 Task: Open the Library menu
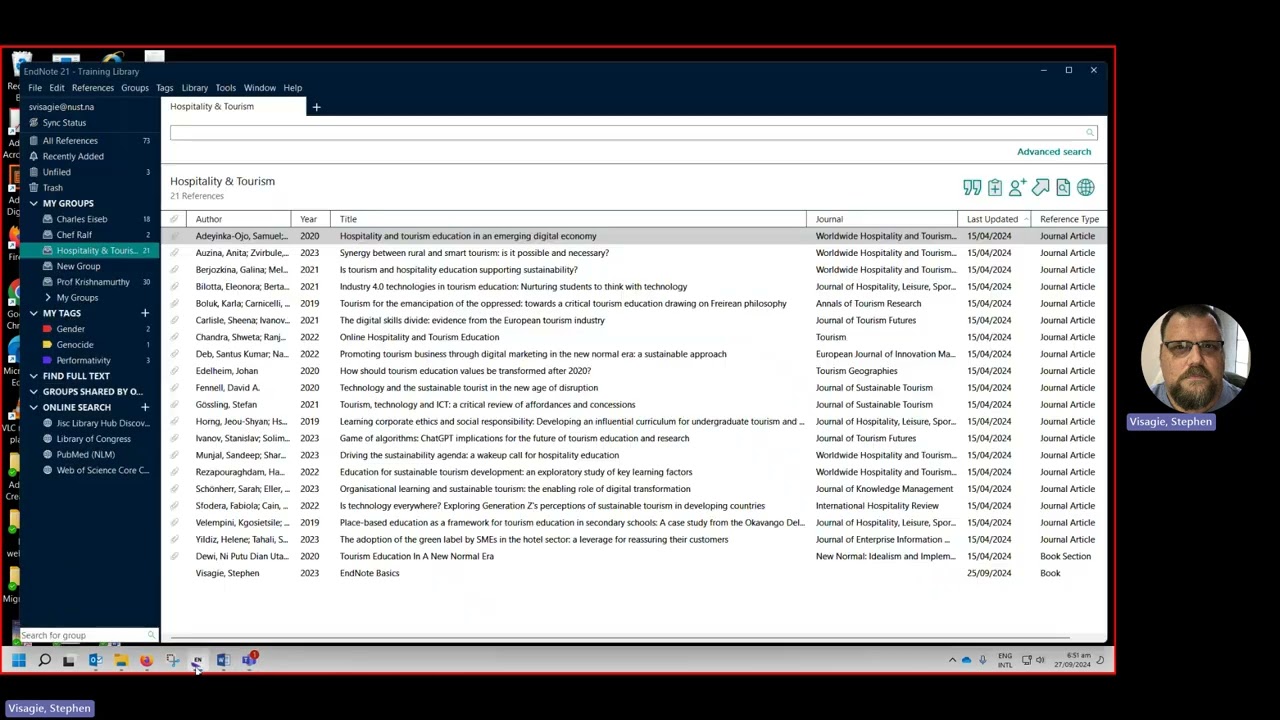coord(195,88)
